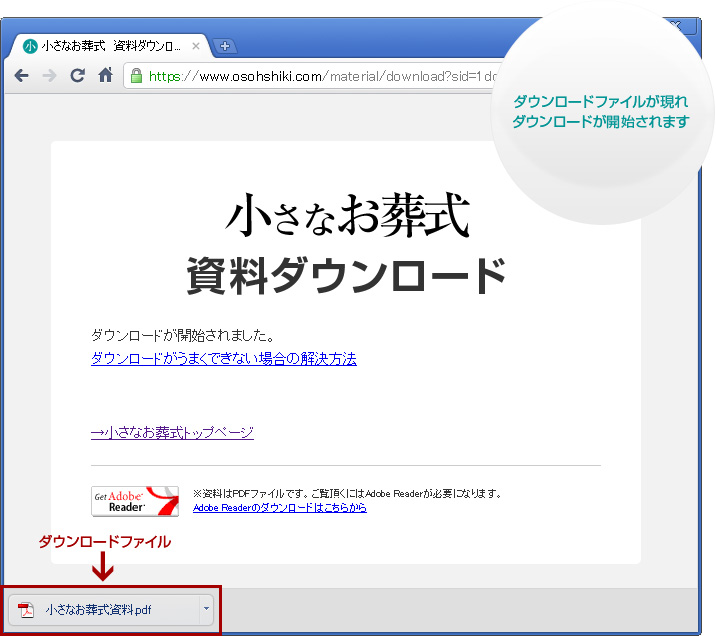Click the tab's green 小 favicon
The height and width of the screenshot is (636, 716).
coord(30,46)
